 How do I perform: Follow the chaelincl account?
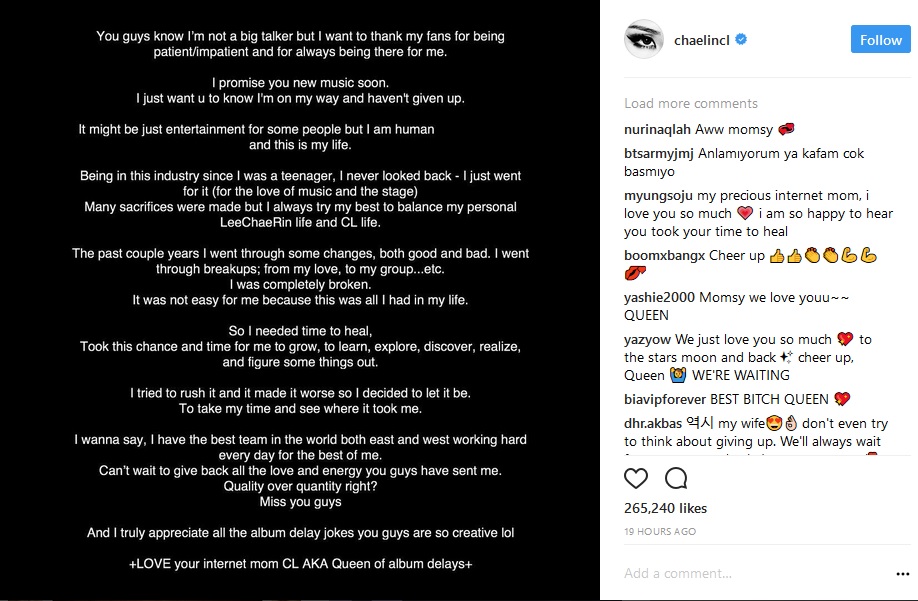(880, 40)
